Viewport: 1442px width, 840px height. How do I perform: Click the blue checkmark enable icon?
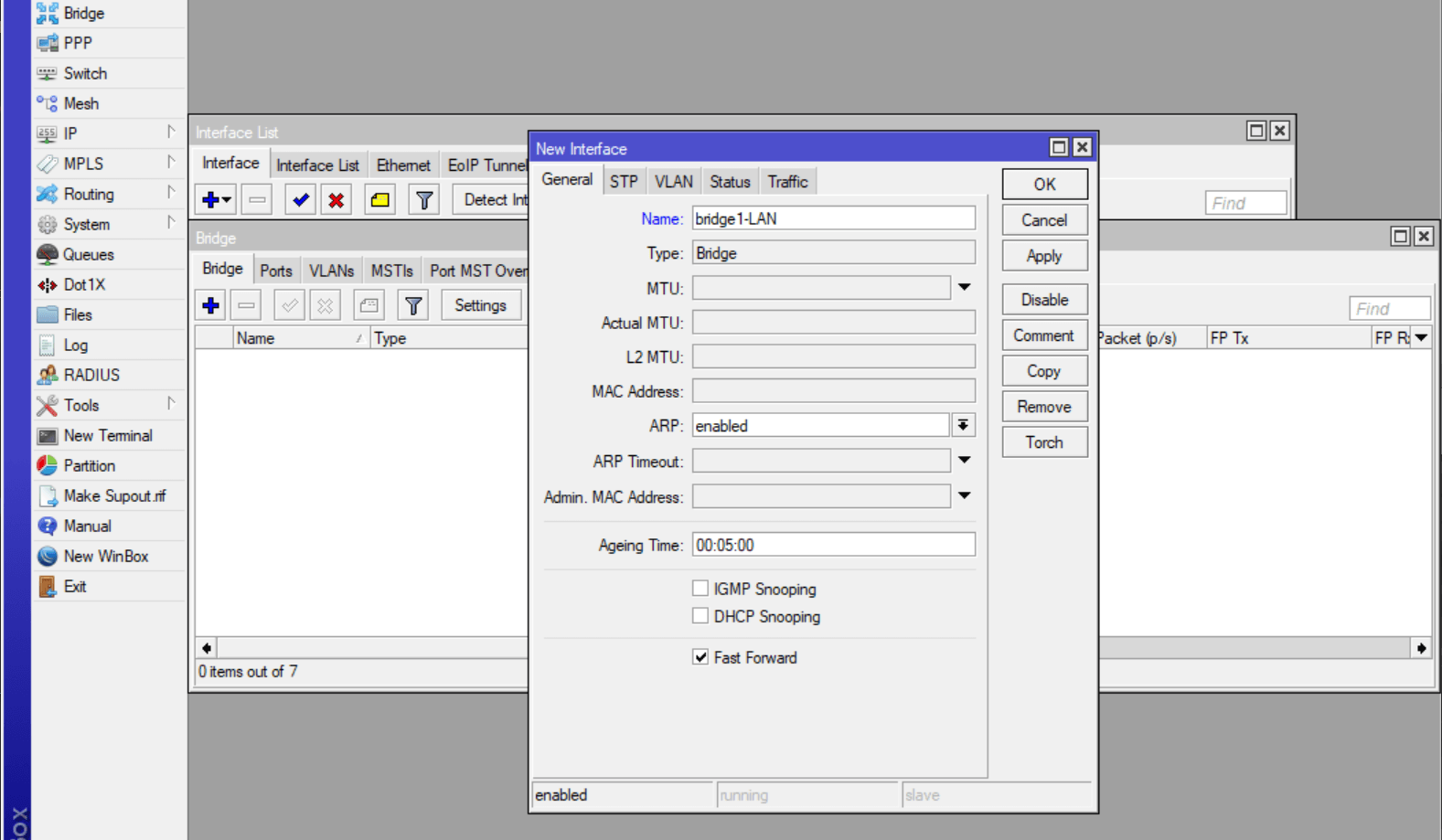[300, 200]
